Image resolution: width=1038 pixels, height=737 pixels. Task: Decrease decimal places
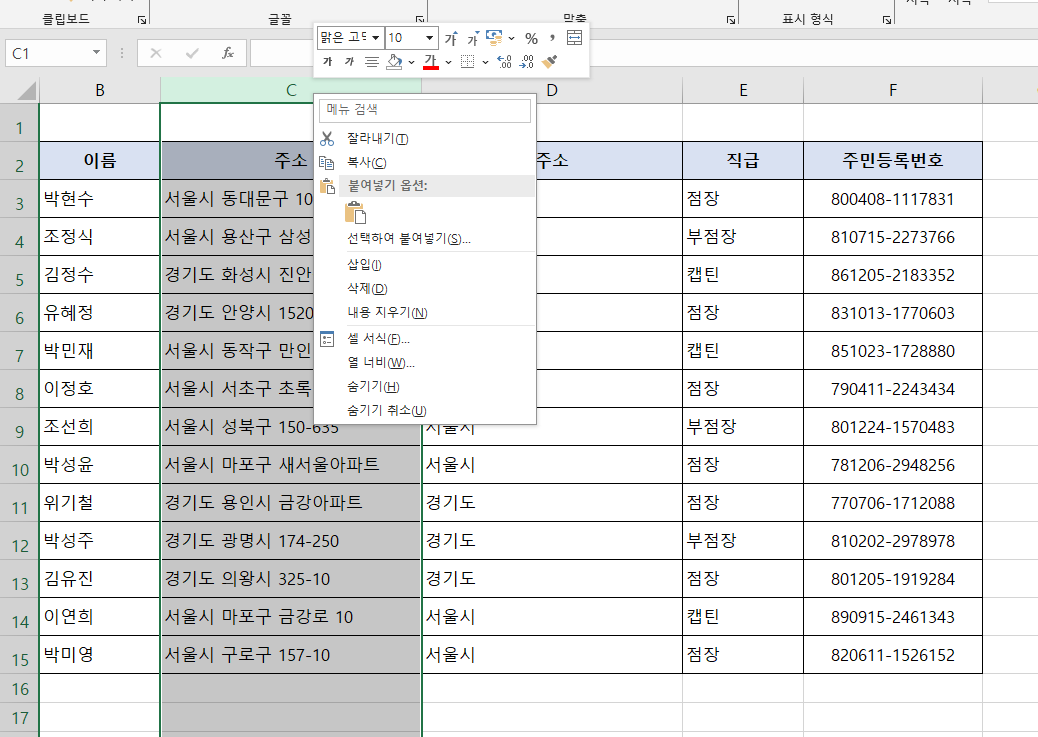pos(526,62)
